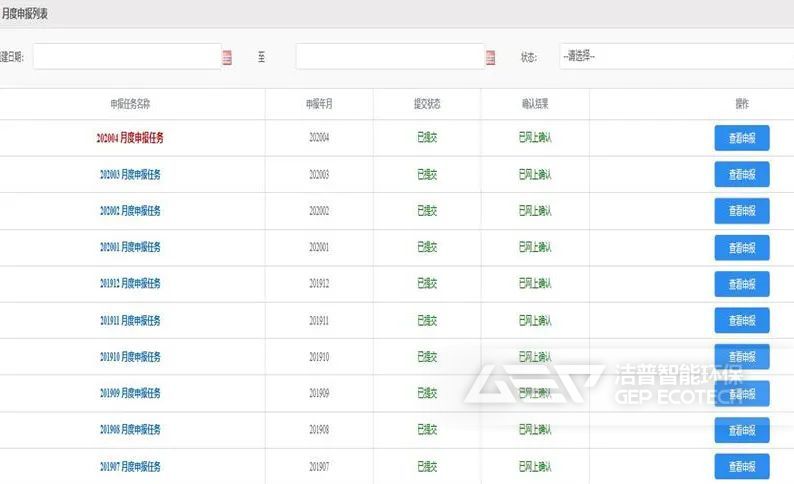The width and height of the screenshot is (794, 484).
Task: View the declaration for the 201912 row
Action: click(742, 284)
